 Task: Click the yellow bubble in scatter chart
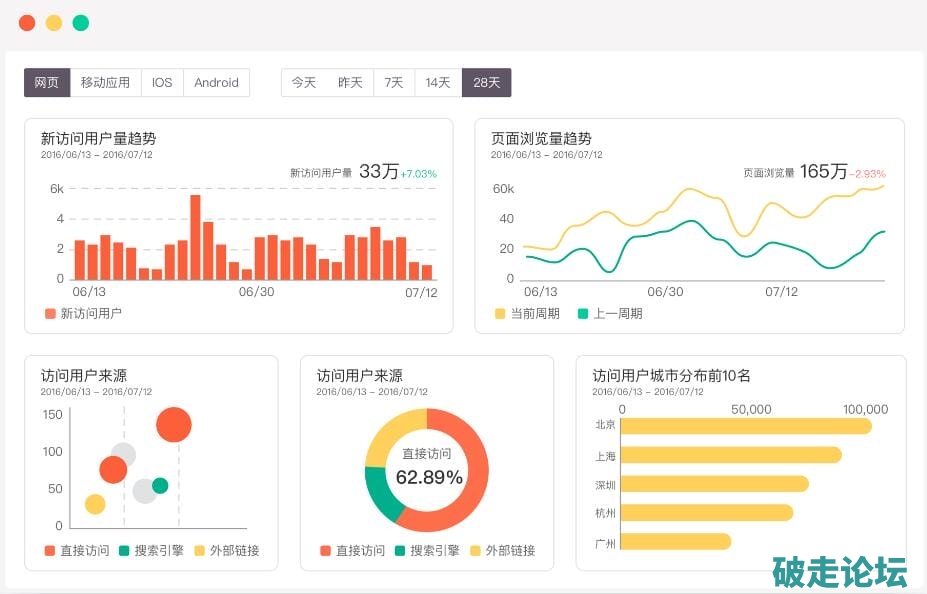[95, 504]
